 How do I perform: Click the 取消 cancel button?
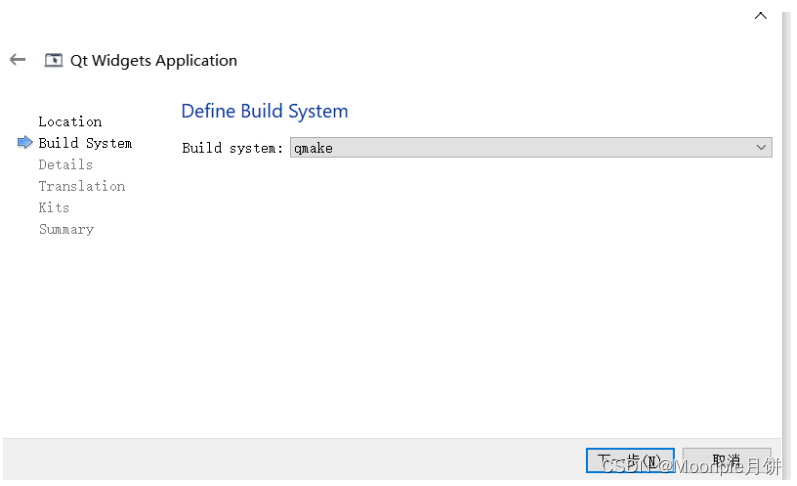pos(726,461)
